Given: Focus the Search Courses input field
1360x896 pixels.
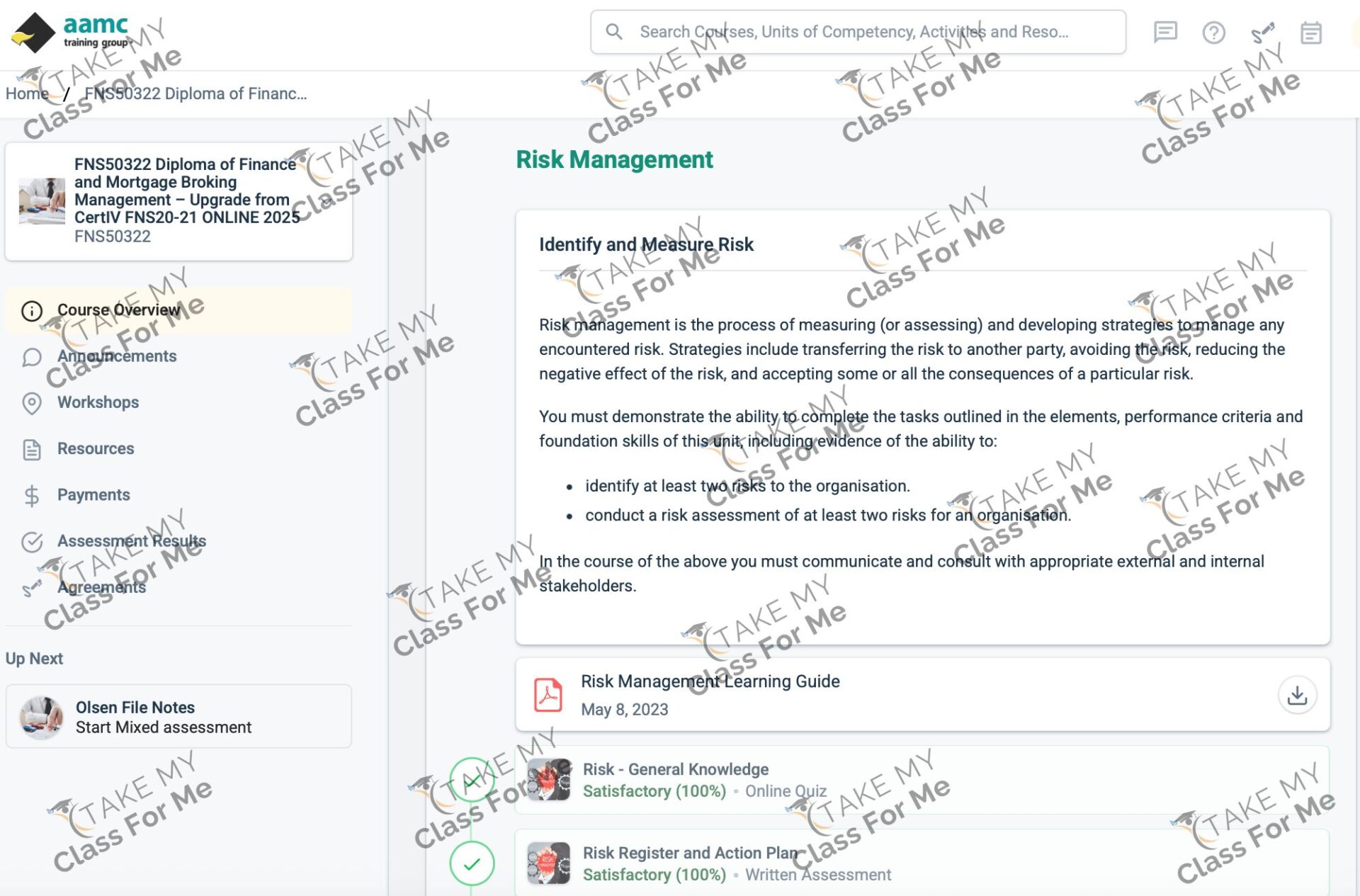Looking at the screenshot, I should pyautogui.click(x=858, y=32).
